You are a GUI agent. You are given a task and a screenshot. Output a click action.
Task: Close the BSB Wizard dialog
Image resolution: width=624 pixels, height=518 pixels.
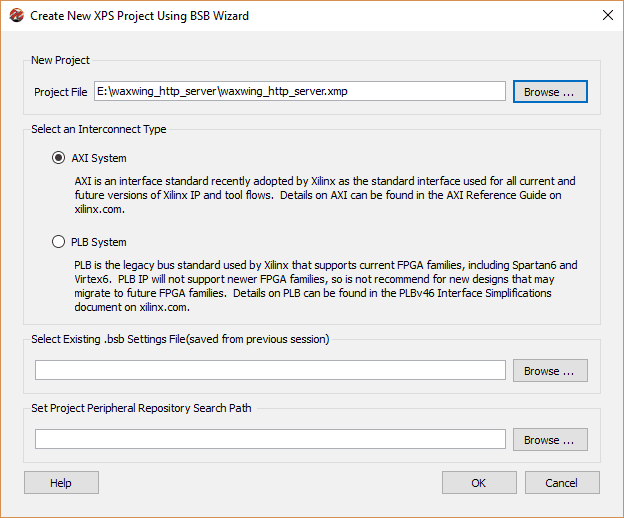(607, 16)
